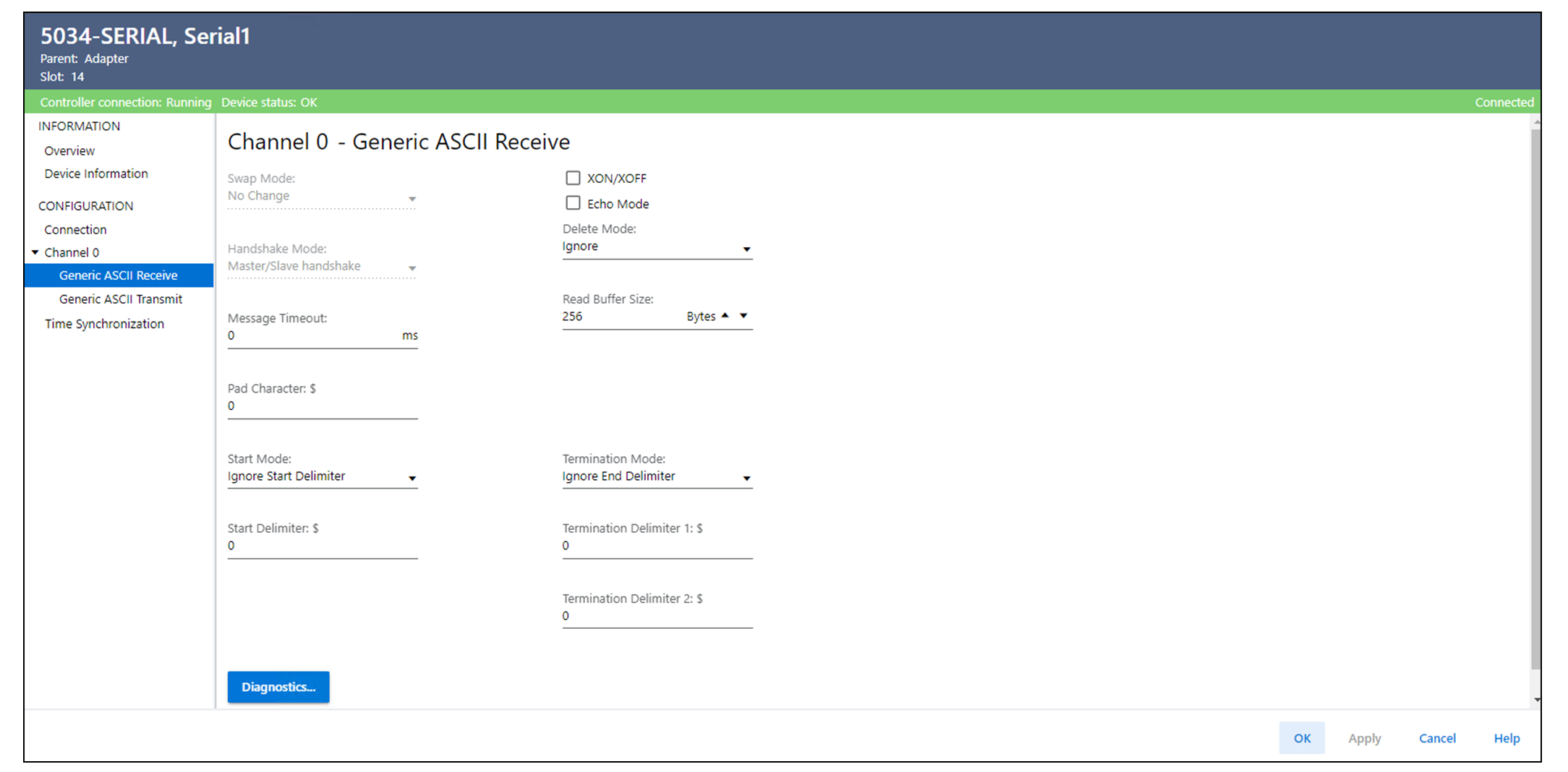Click the Message Timeout input field
1568x772 pixels.
point(311,336)
